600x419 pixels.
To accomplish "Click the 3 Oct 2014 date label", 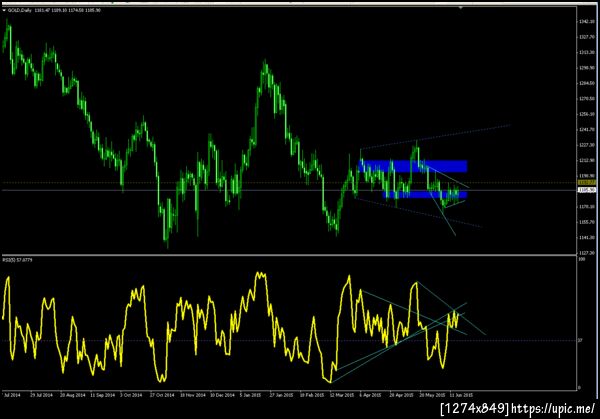I will pyautogui.click(x=131, y=395).
